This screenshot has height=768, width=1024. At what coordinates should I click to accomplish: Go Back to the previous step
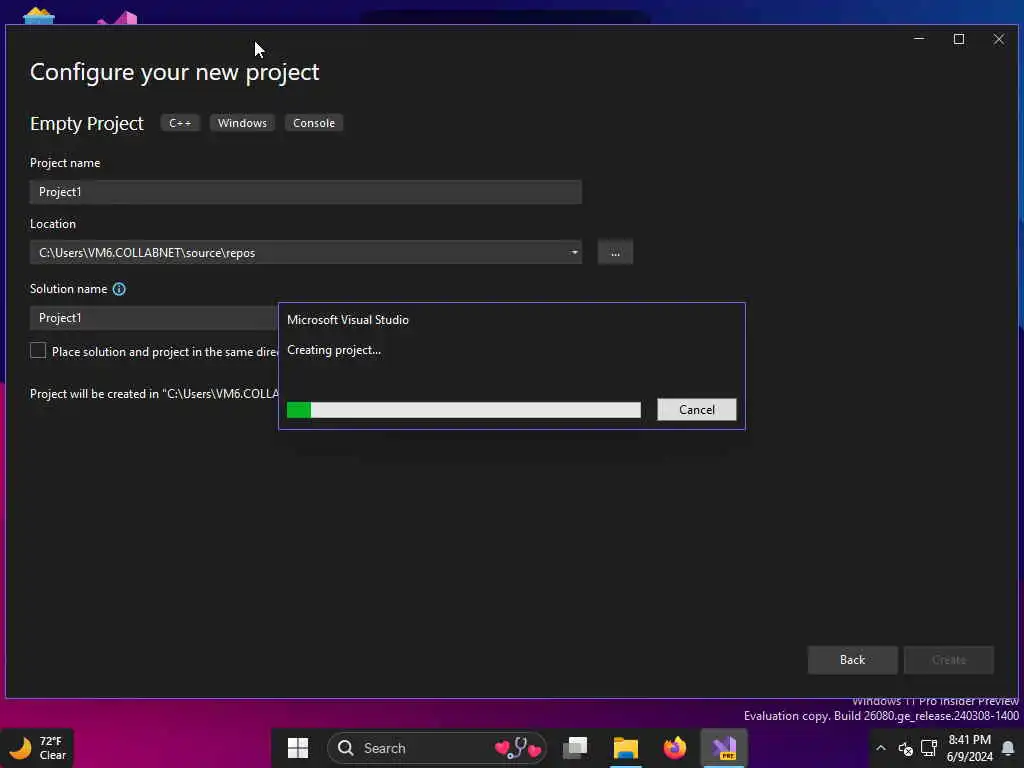(x=852, y=660)
